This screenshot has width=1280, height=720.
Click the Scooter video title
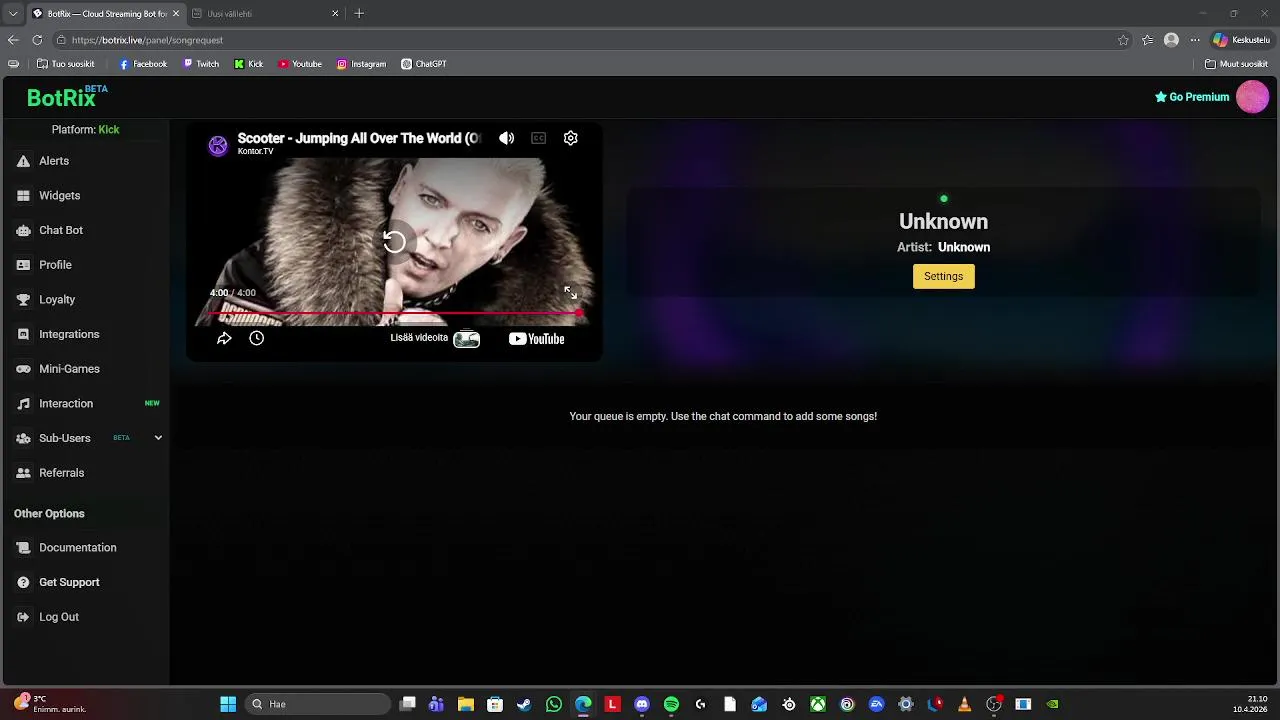(359, 138)
